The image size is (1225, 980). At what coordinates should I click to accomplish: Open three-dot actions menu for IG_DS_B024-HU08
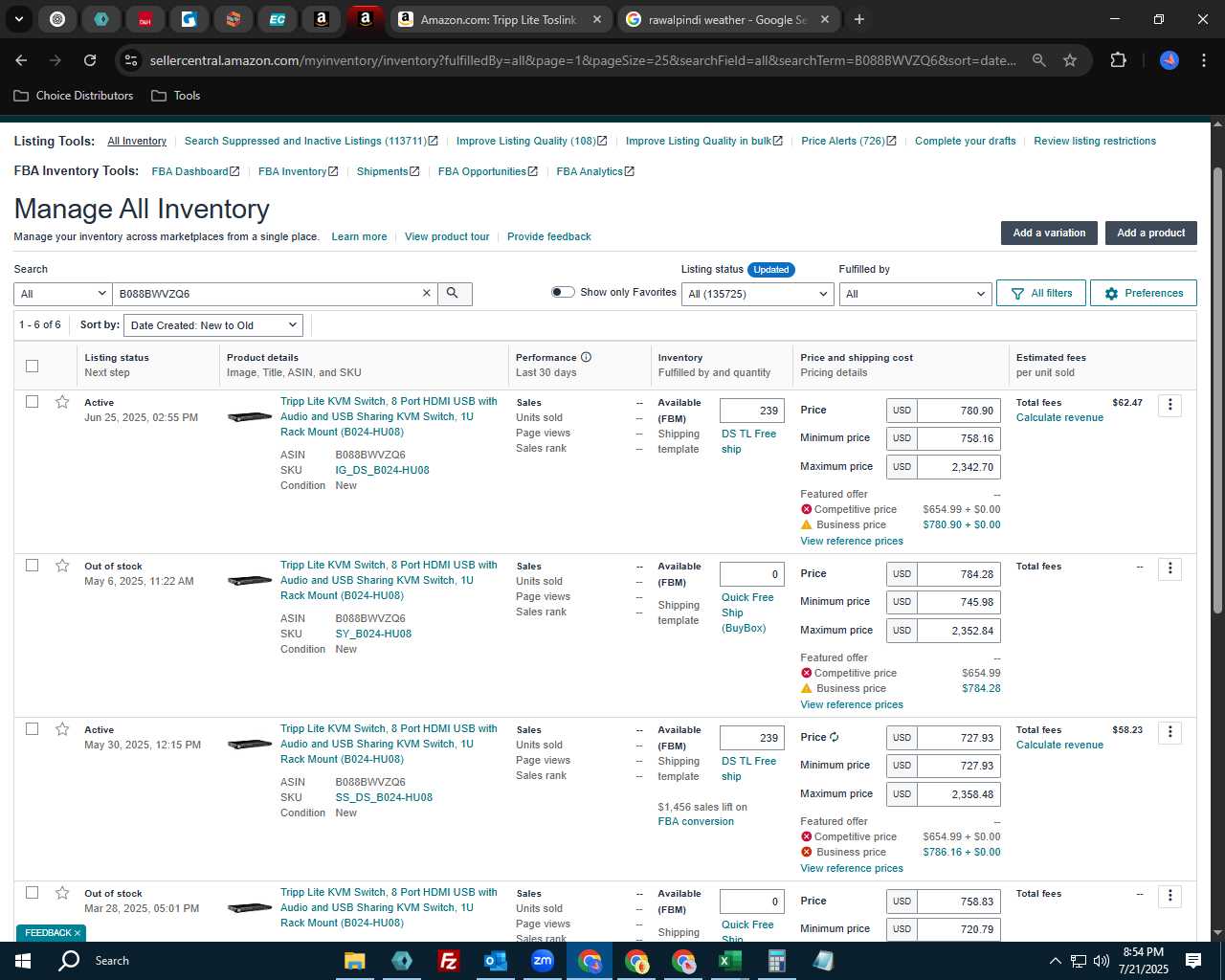tap(1169, 405)
